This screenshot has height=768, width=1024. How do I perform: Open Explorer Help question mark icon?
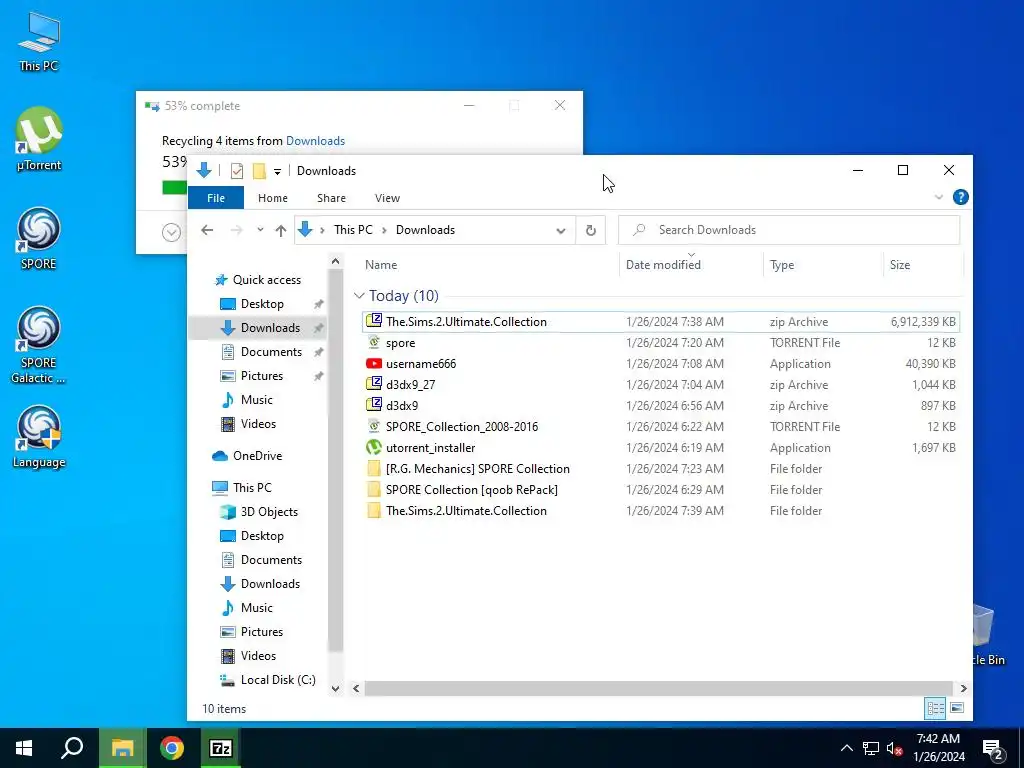(x=960, y=197)
